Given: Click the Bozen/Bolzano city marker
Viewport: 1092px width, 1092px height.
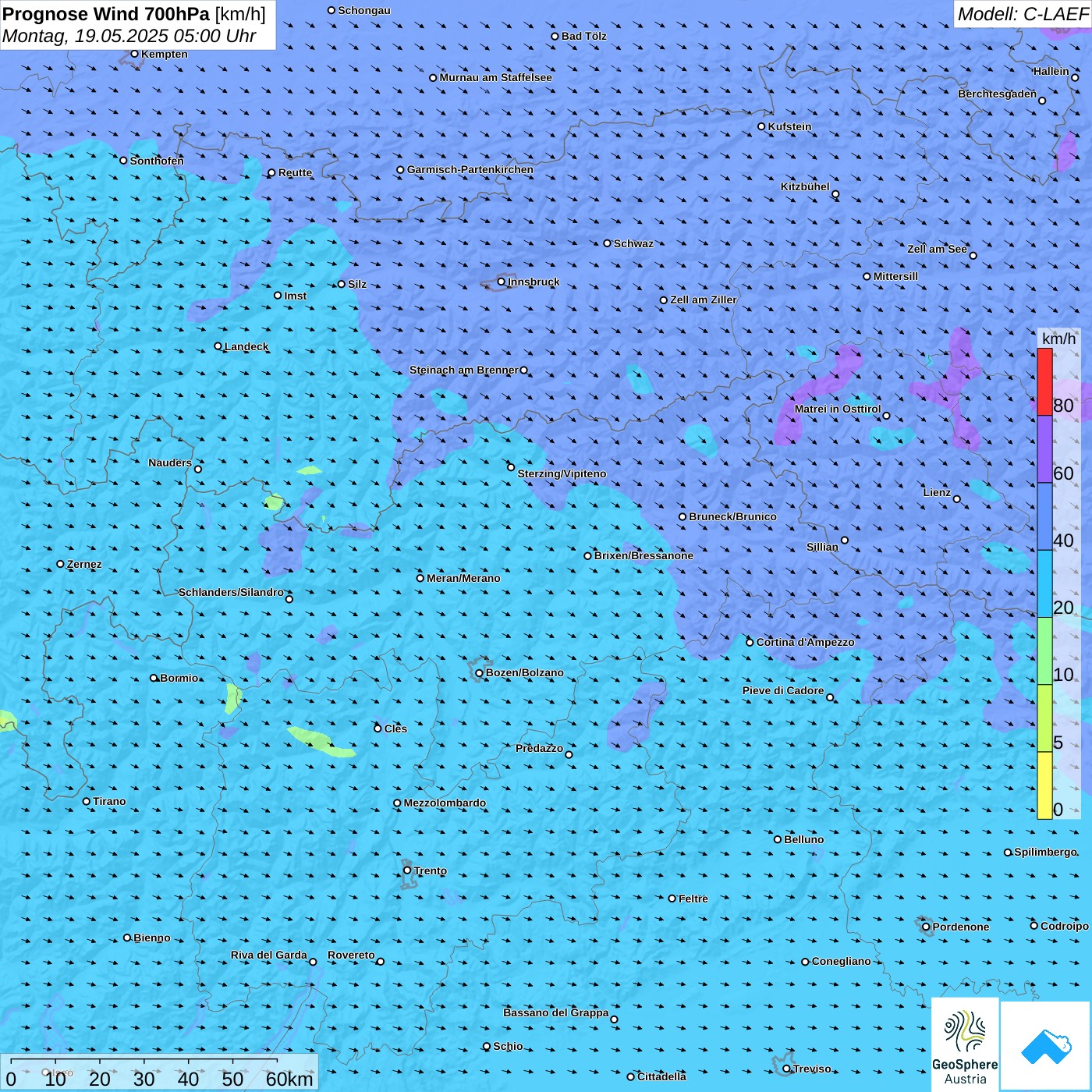Looking at the screenshot, I should 480,673.
